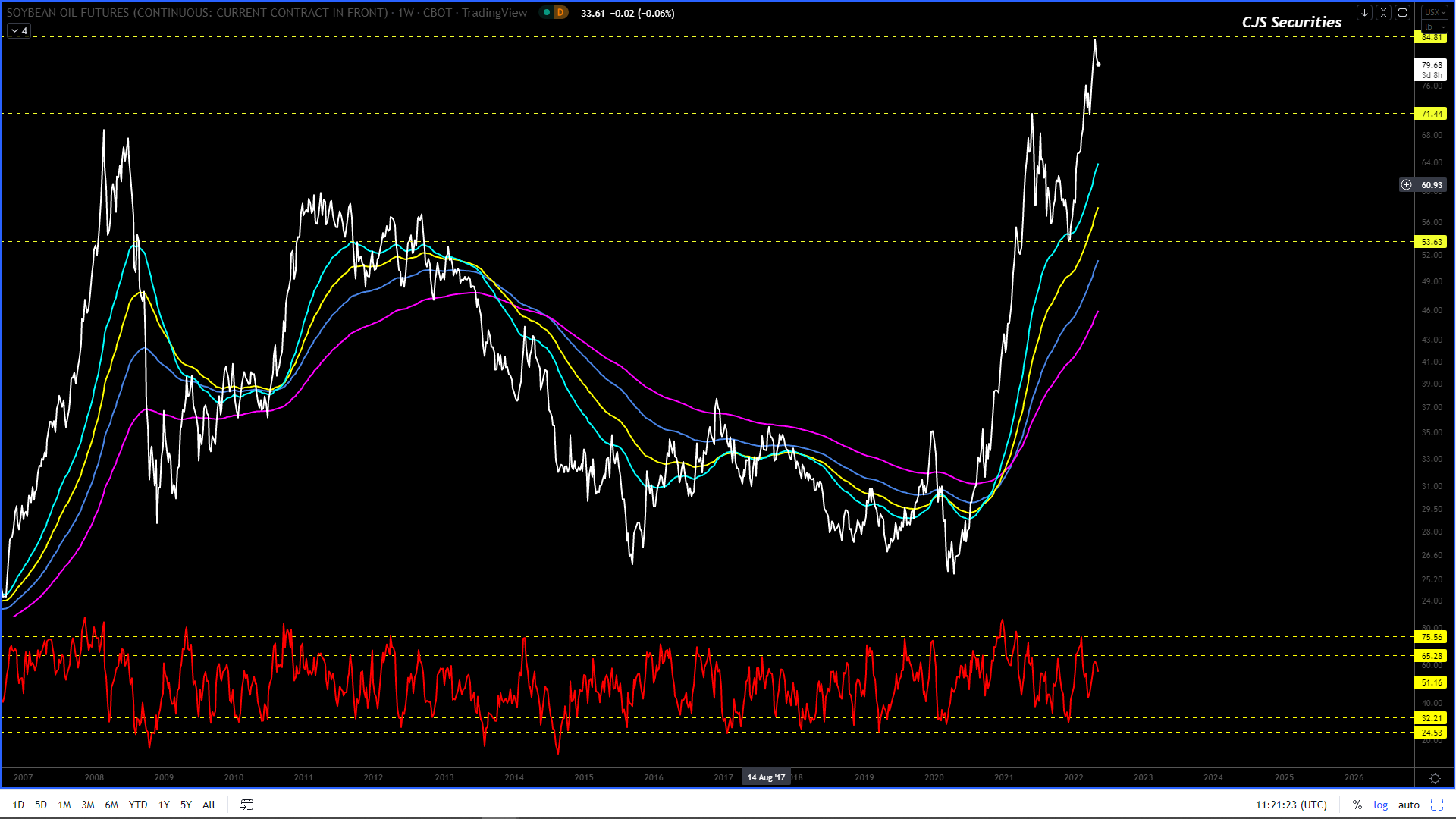The width and height of the screenshot is (1456, 819).
Task: Click the fullscreen mode icon
Action: pos(1436,805)
